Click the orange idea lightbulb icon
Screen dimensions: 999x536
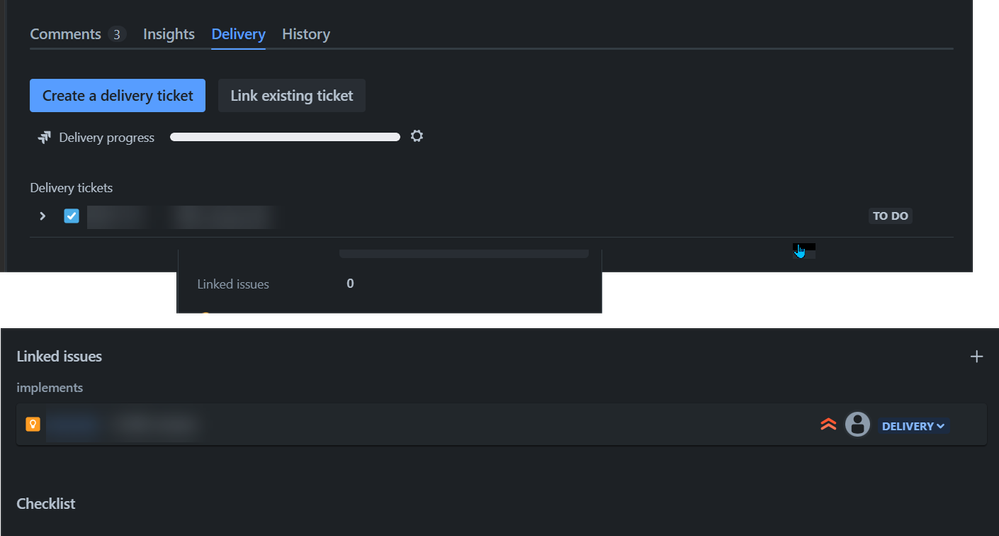point(33,425)
